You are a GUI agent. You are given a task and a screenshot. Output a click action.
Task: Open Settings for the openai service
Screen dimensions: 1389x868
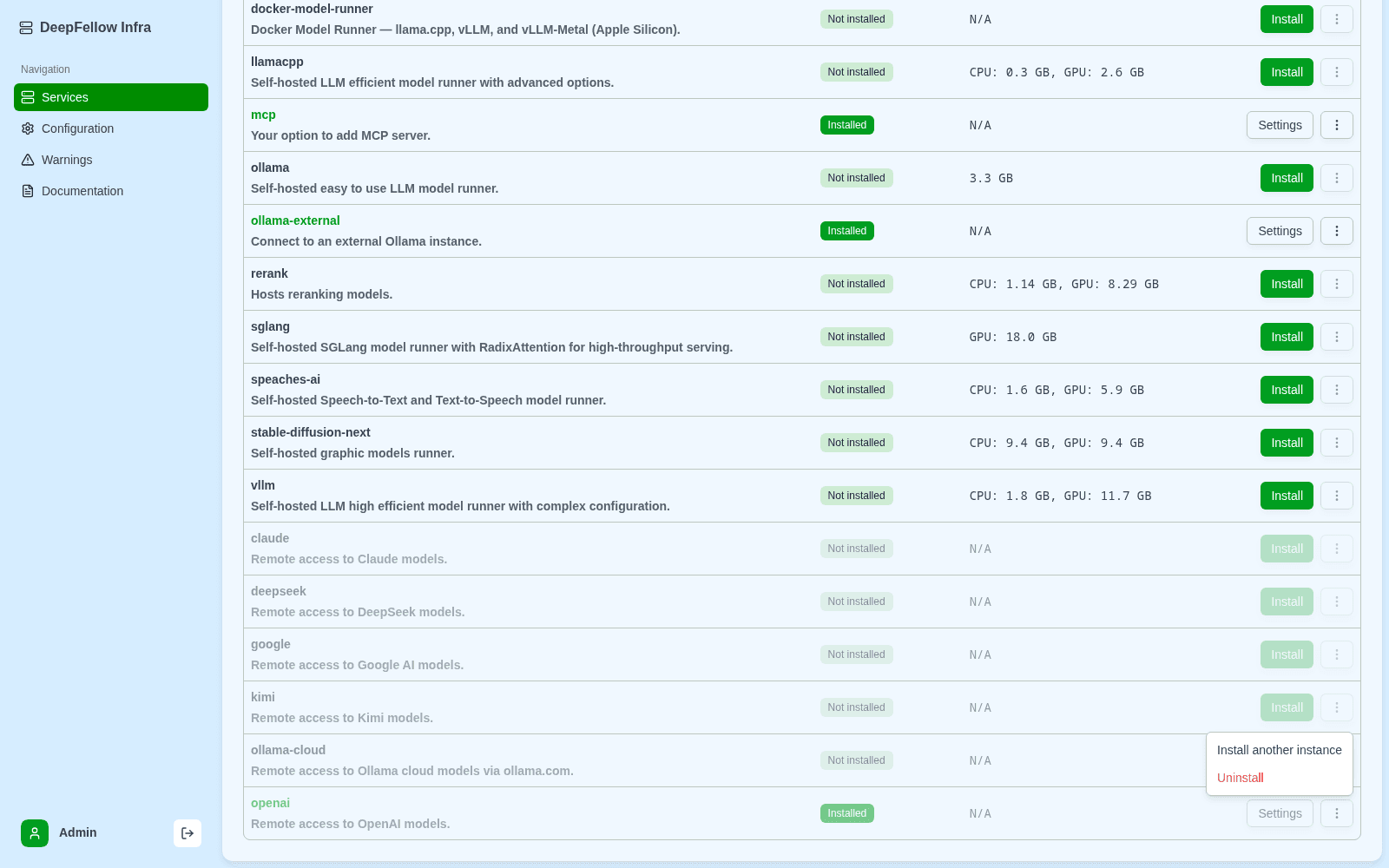click(1280, 813)
